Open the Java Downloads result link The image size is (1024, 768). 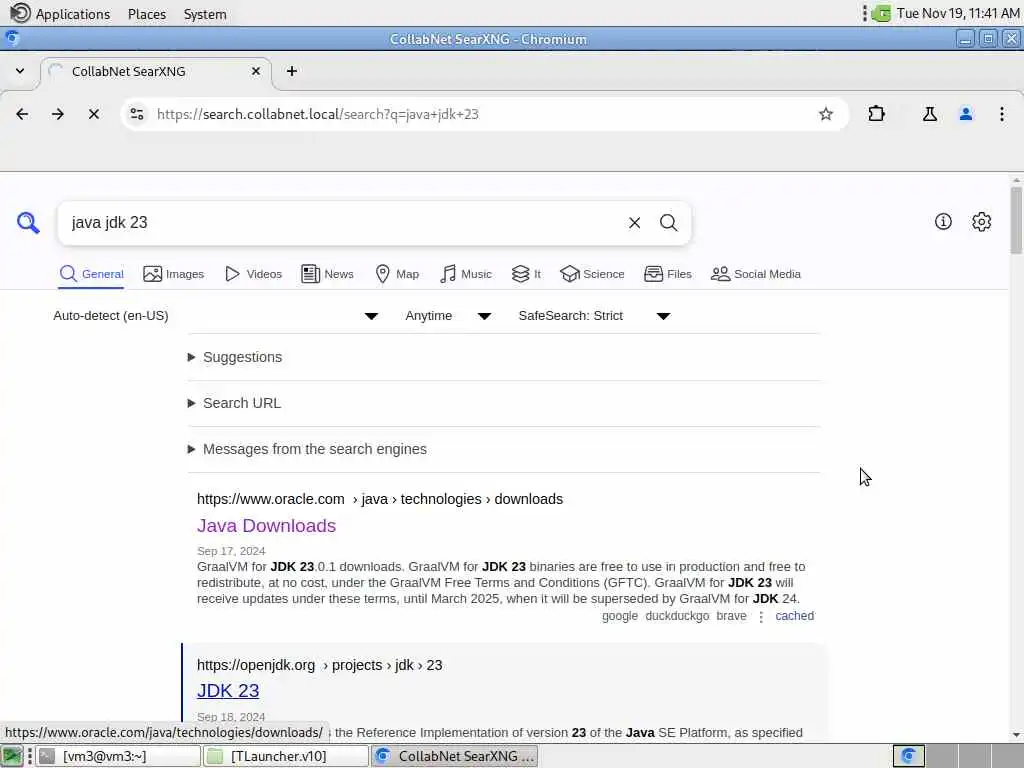pos(266,526)
